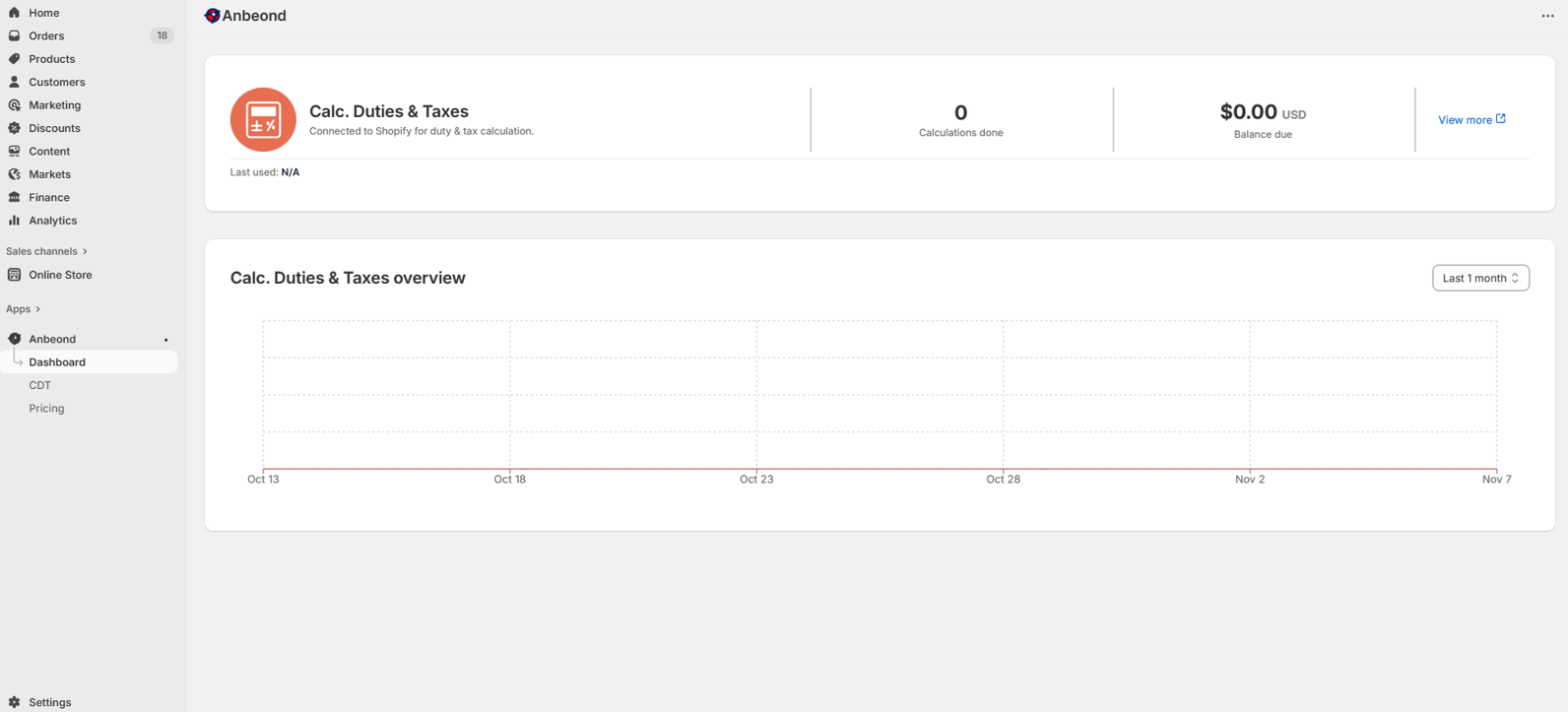Viewport: 1568px width, 712px height.
Task: Click the Finance bank icon
Action: click(x=14, y=197)
